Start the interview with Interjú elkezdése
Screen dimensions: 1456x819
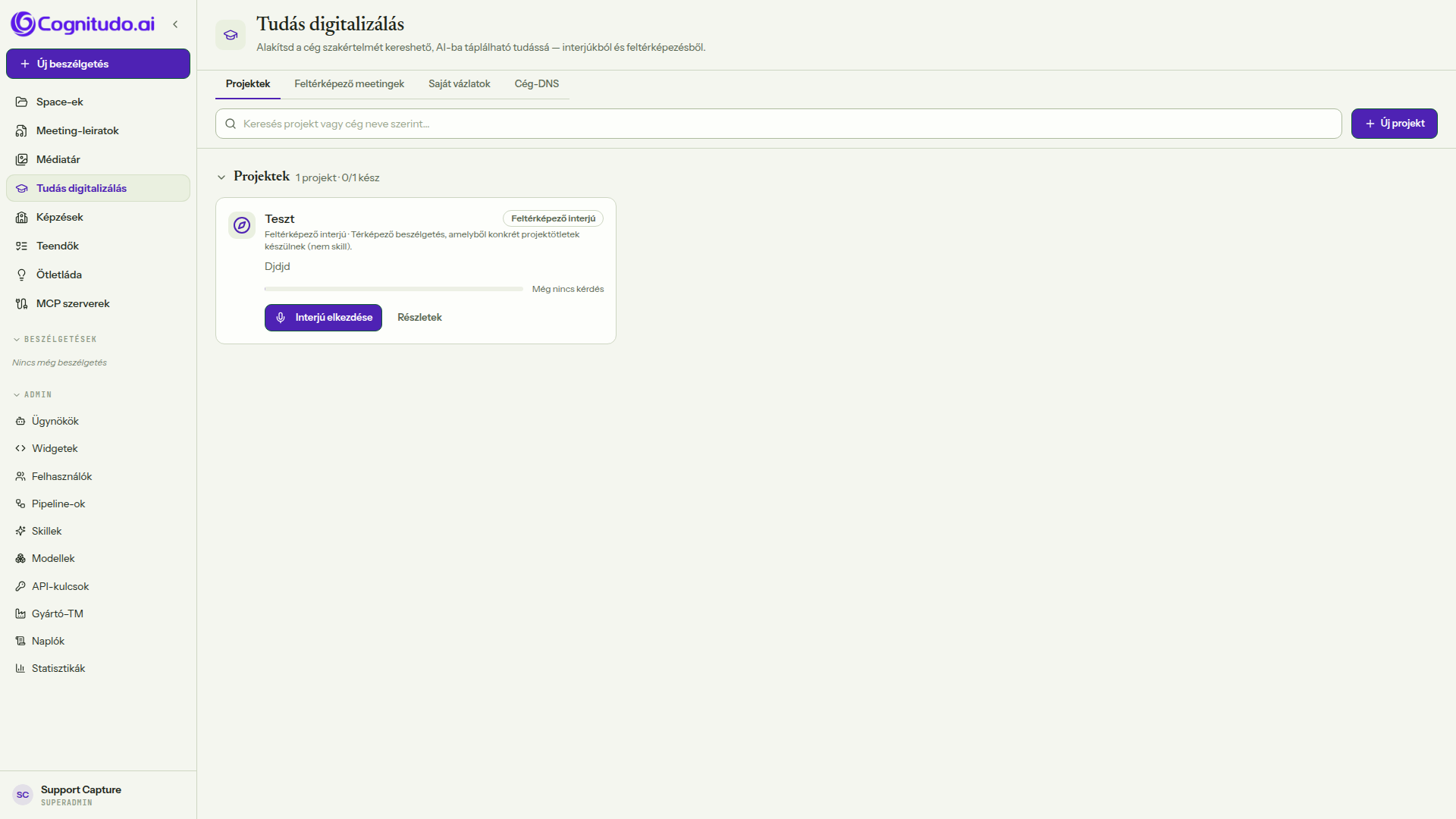[x=323, y=318]
